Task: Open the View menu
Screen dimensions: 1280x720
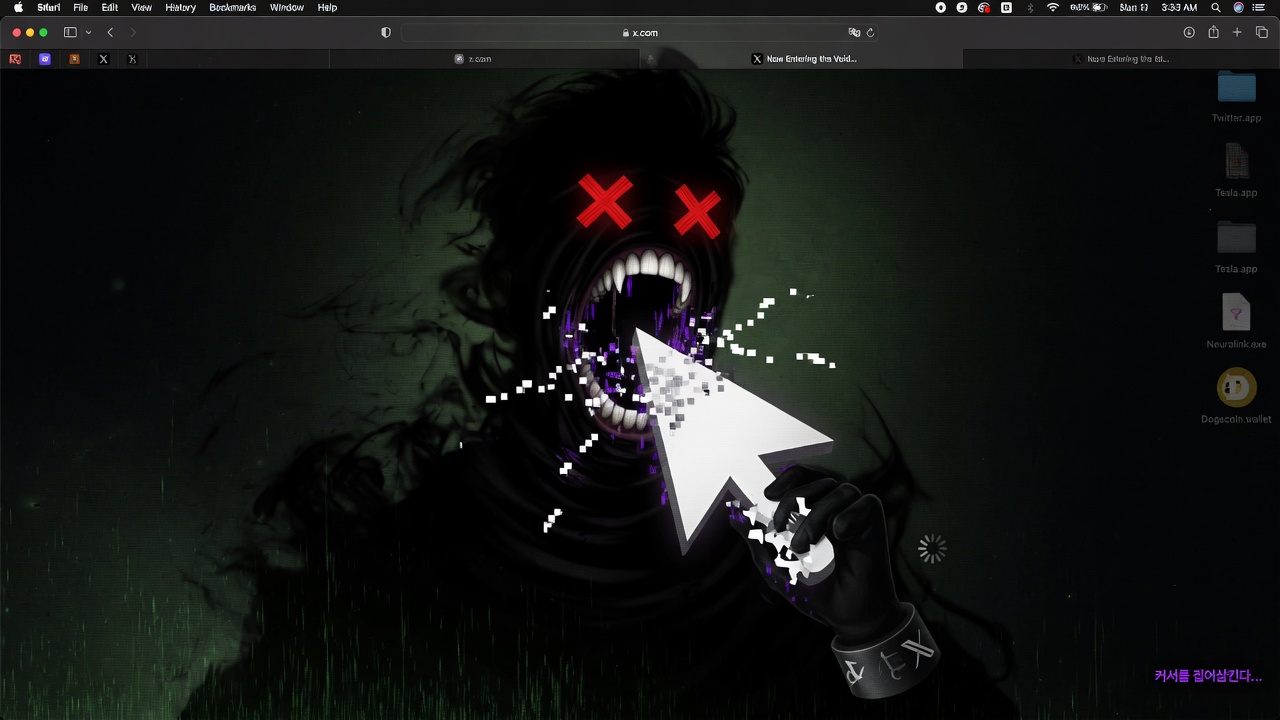Action: point(142,7)
